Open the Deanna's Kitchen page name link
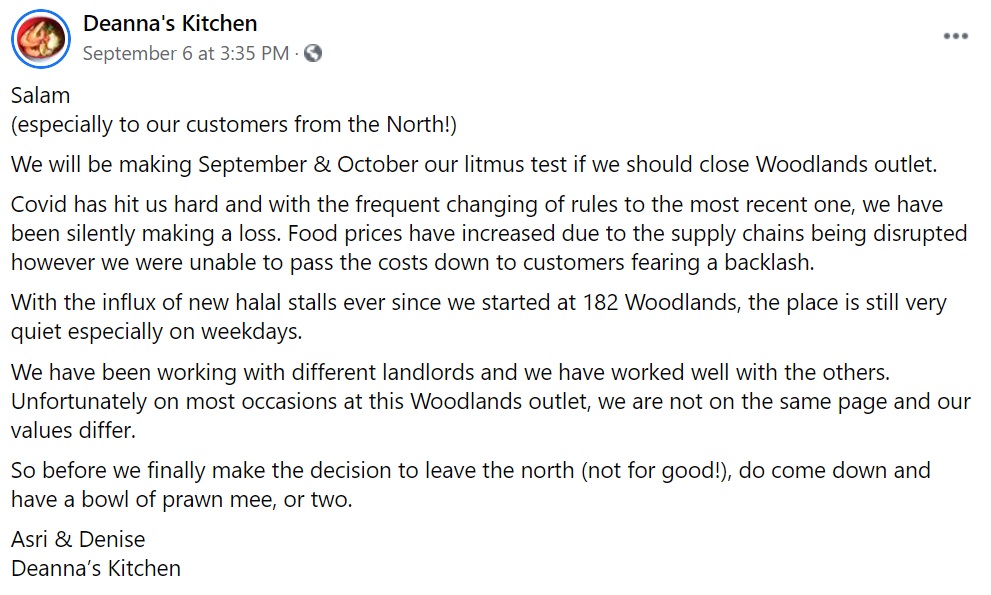The height and width of the screenshot is (595, 991). (170, 23)
